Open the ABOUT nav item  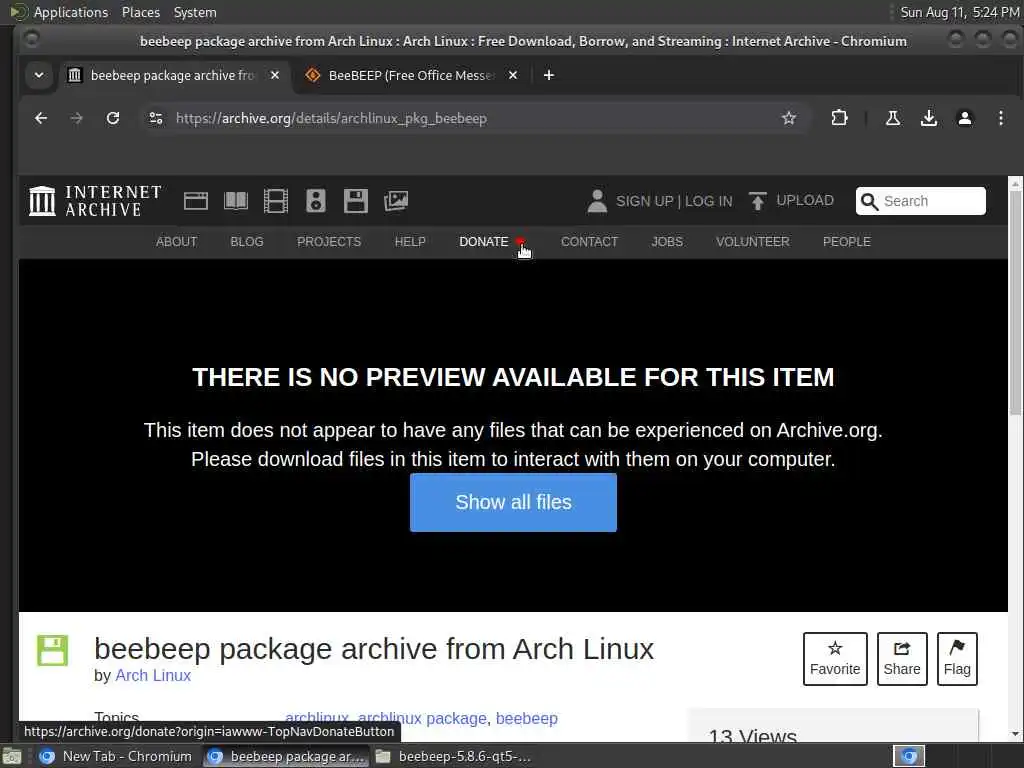(176, 242)
